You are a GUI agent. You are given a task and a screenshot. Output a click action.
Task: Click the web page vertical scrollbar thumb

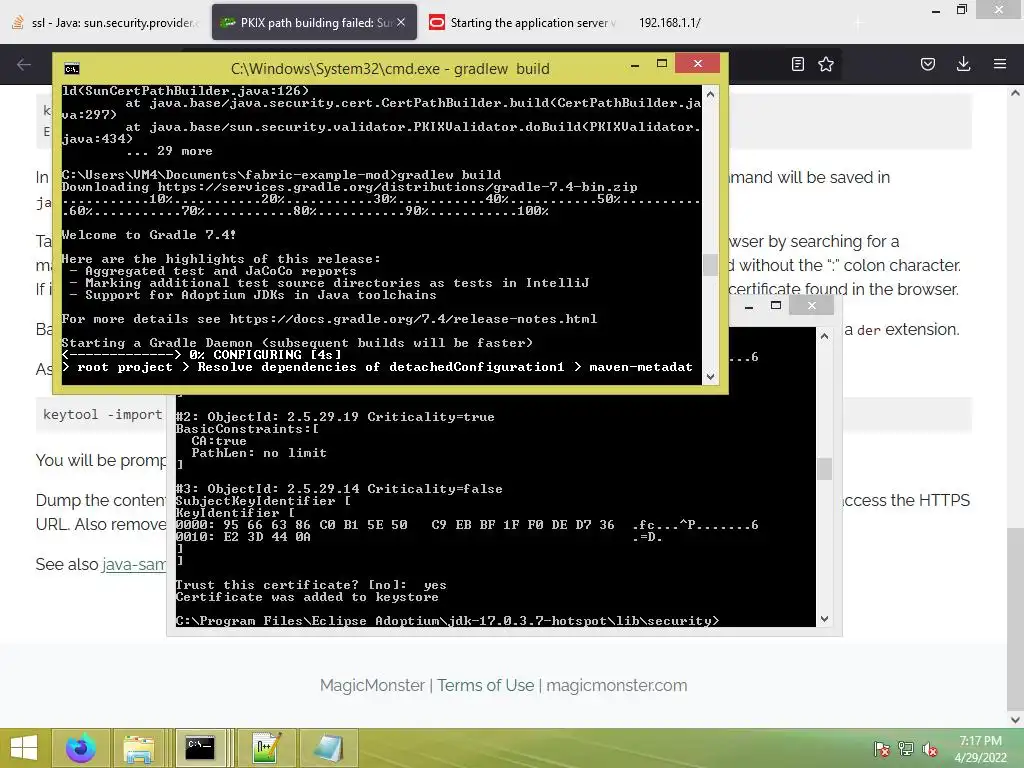point(1015,618)
